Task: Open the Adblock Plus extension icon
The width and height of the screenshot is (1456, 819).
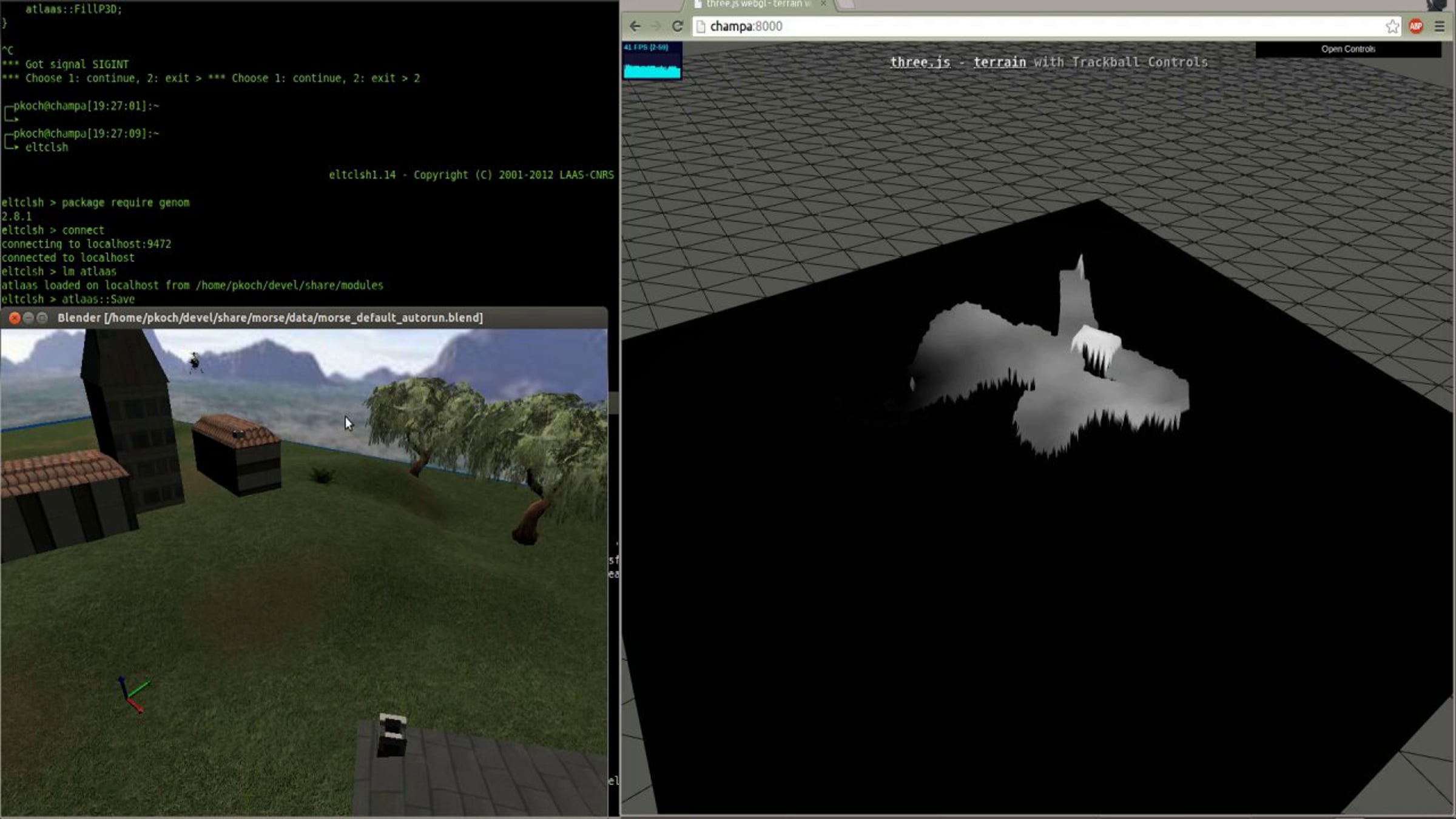Action: click(x=1416, y=26)
